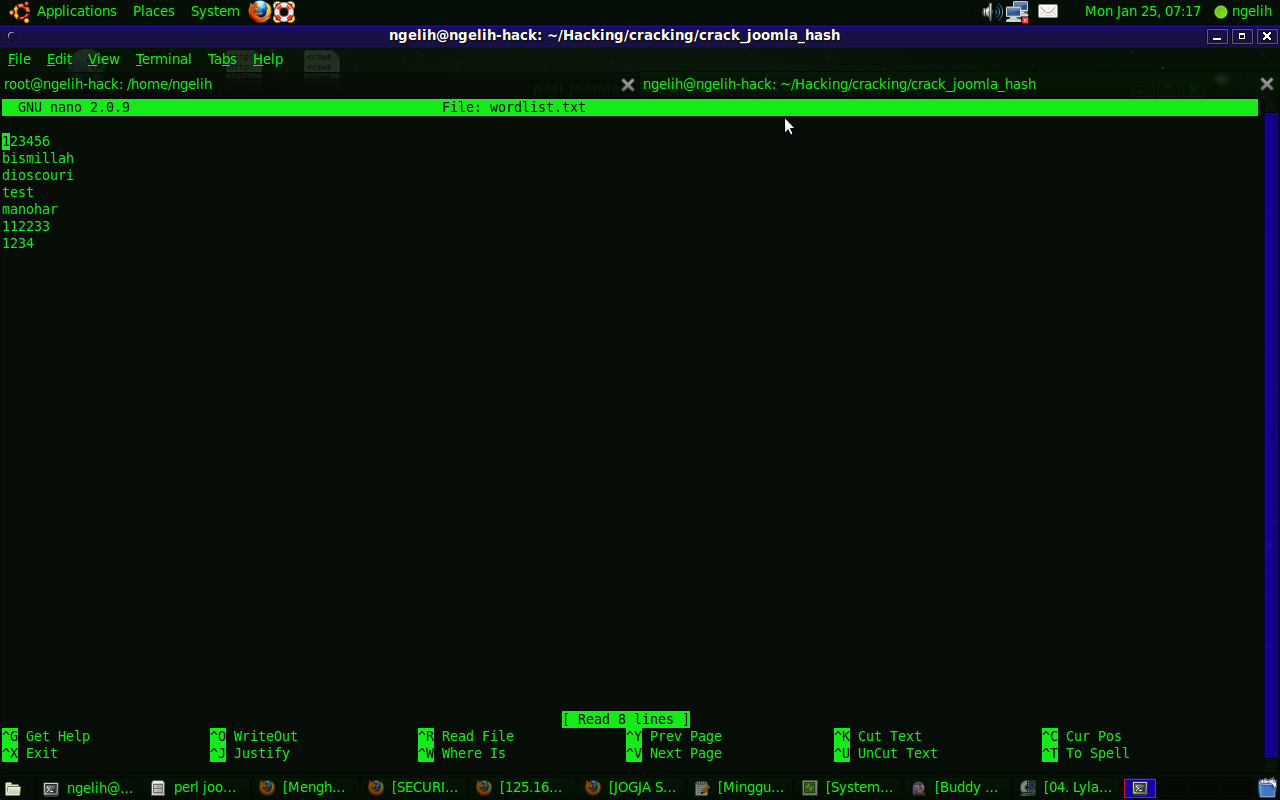
Task: Click wordlist line 'dioscouri'
Action: pyautogui.click(x=38, y=175)
